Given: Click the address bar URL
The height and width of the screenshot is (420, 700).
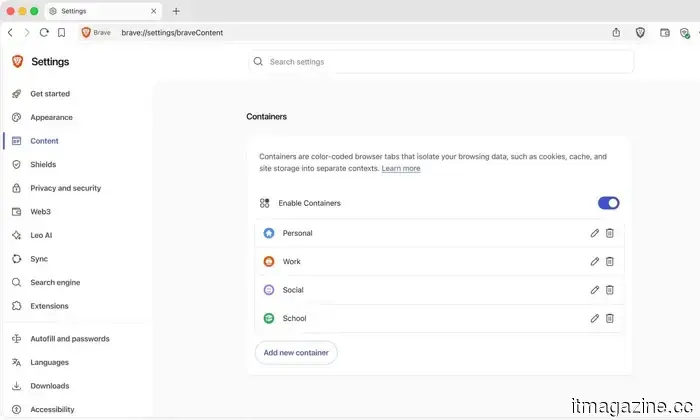Looking at the screenshot, I should tap(172, 33).
